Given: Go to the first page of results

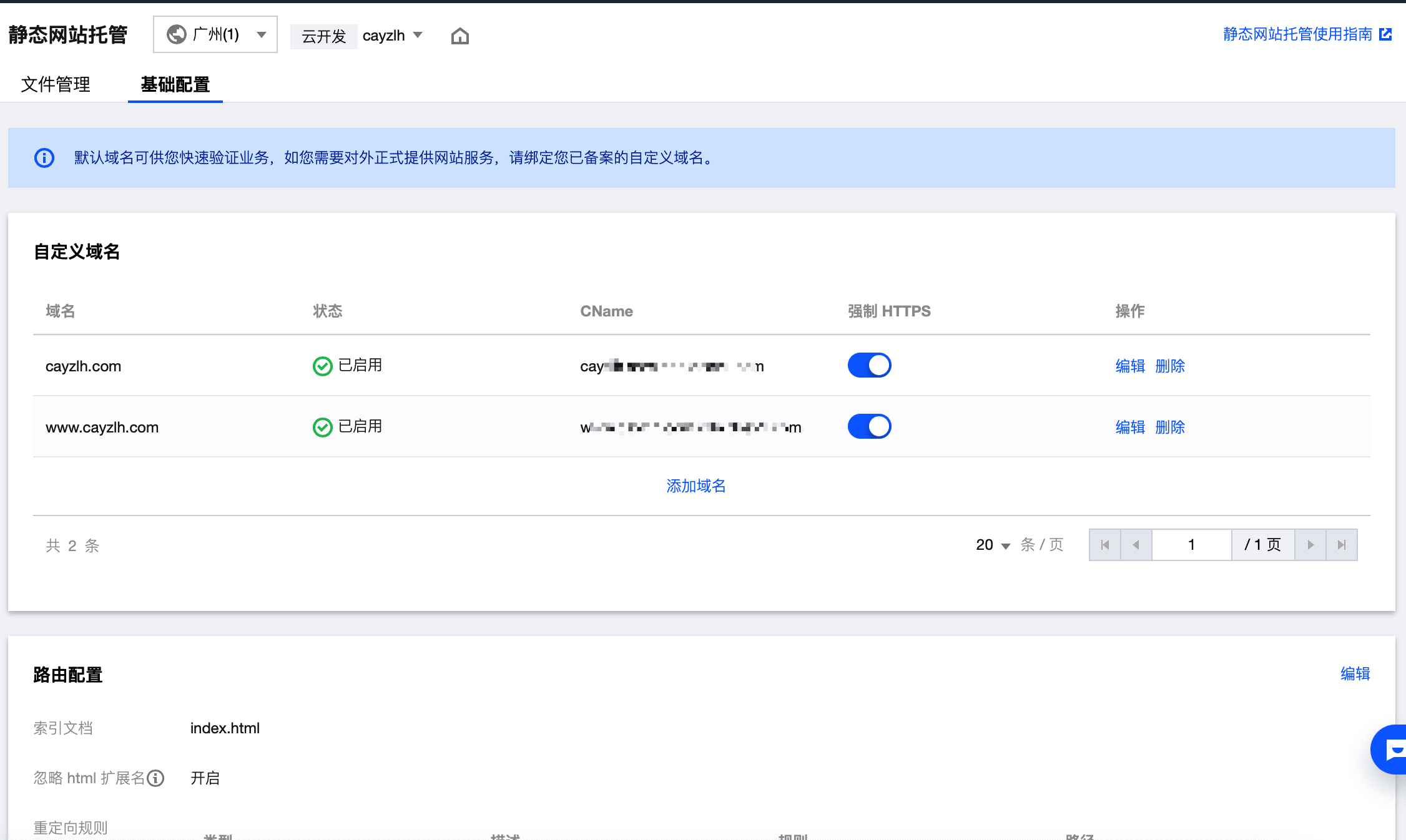Looking at the screenshot, I should (1104, 545).
